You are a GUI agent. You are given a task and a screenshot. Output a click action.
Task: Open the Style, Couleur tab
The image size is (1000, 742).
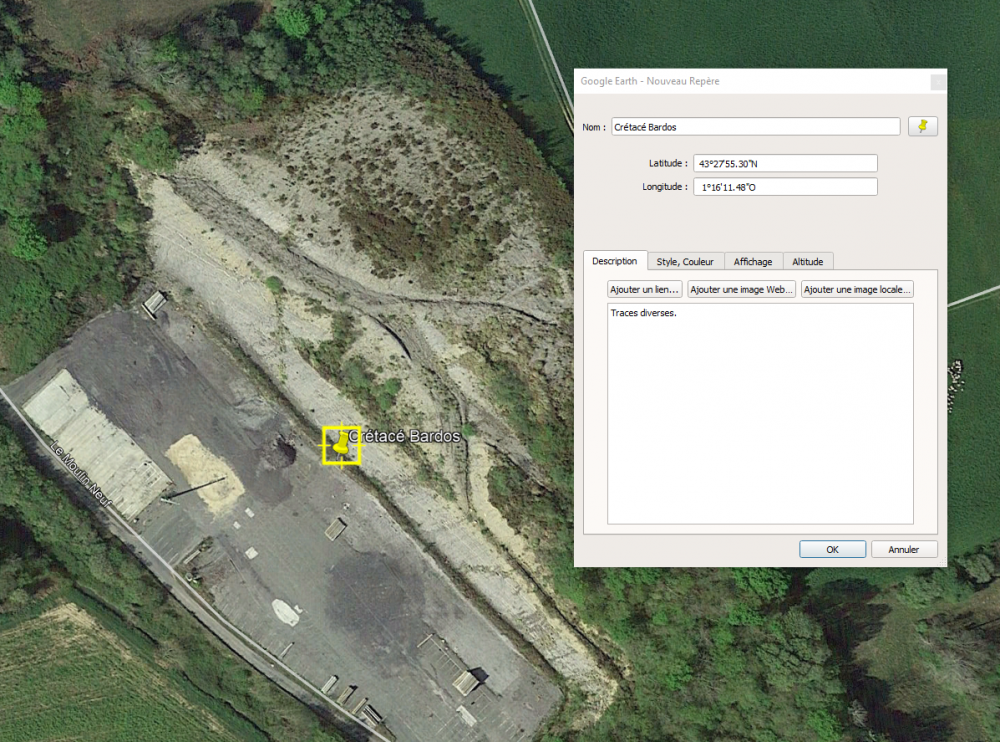pyautogui.click(x=685, y=262)
